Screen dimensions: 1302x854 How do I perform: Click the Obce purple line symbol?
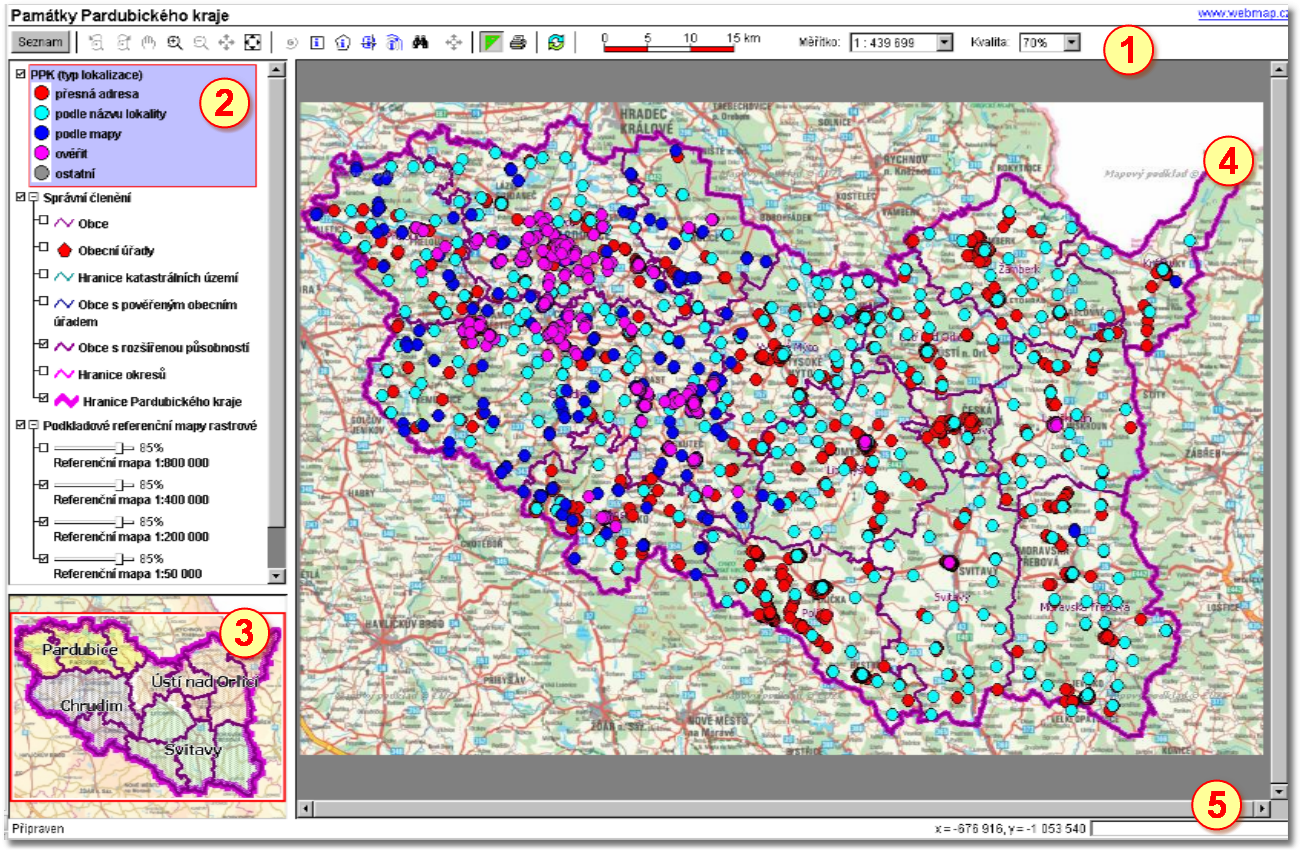click(63, 223)
